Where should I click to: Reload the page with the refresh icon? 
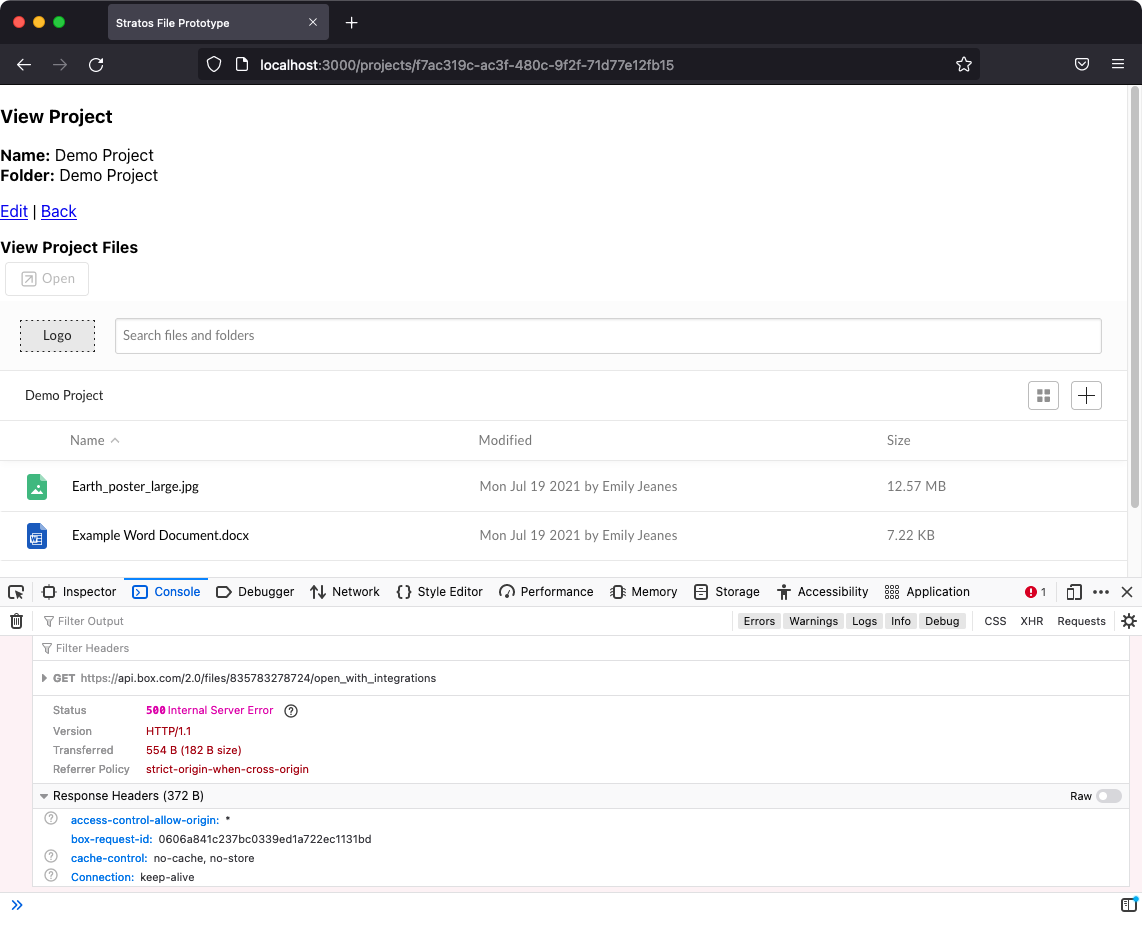tap(96, 65)
